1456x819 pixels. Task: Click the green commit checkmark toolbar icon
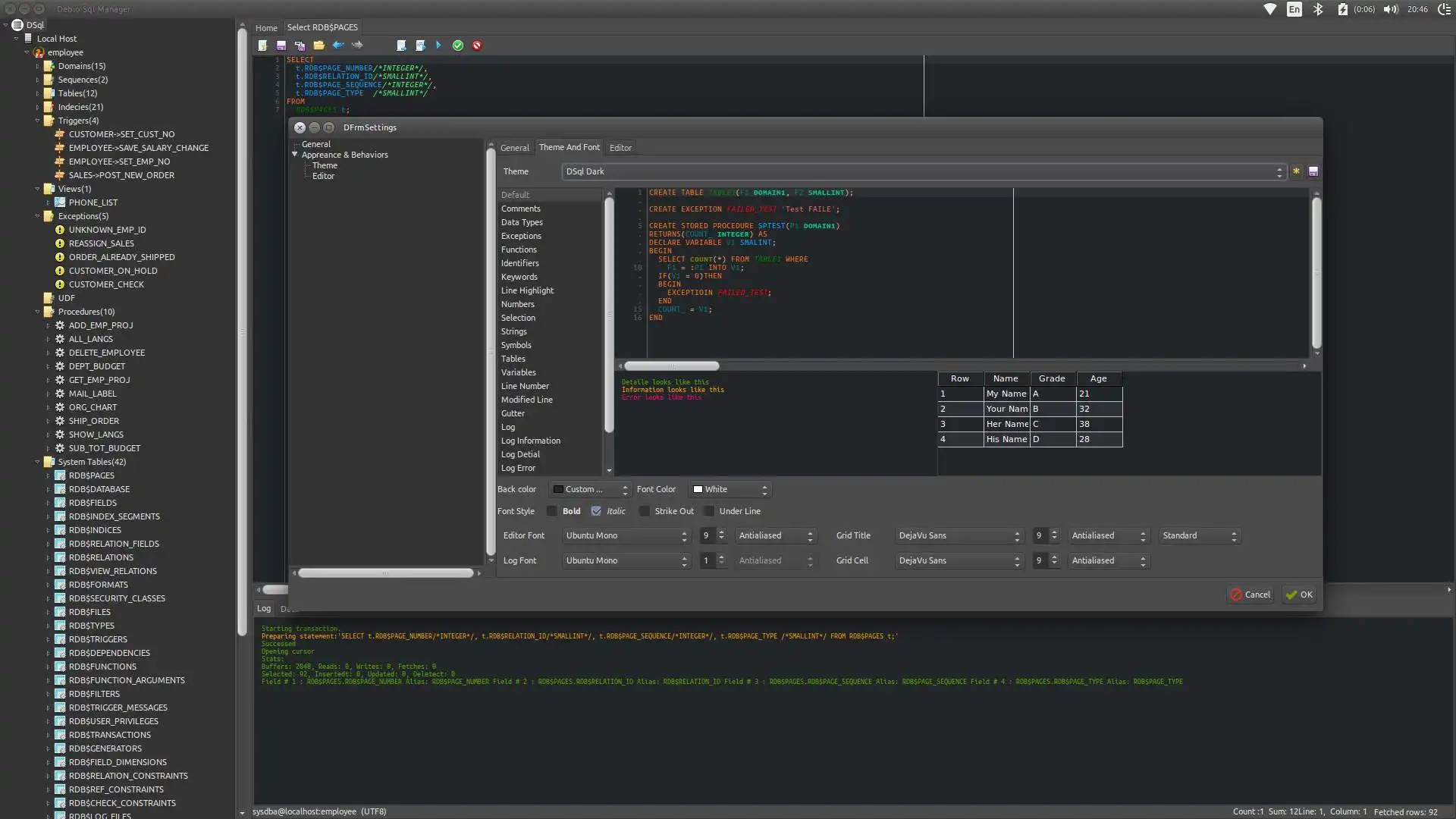458,45
